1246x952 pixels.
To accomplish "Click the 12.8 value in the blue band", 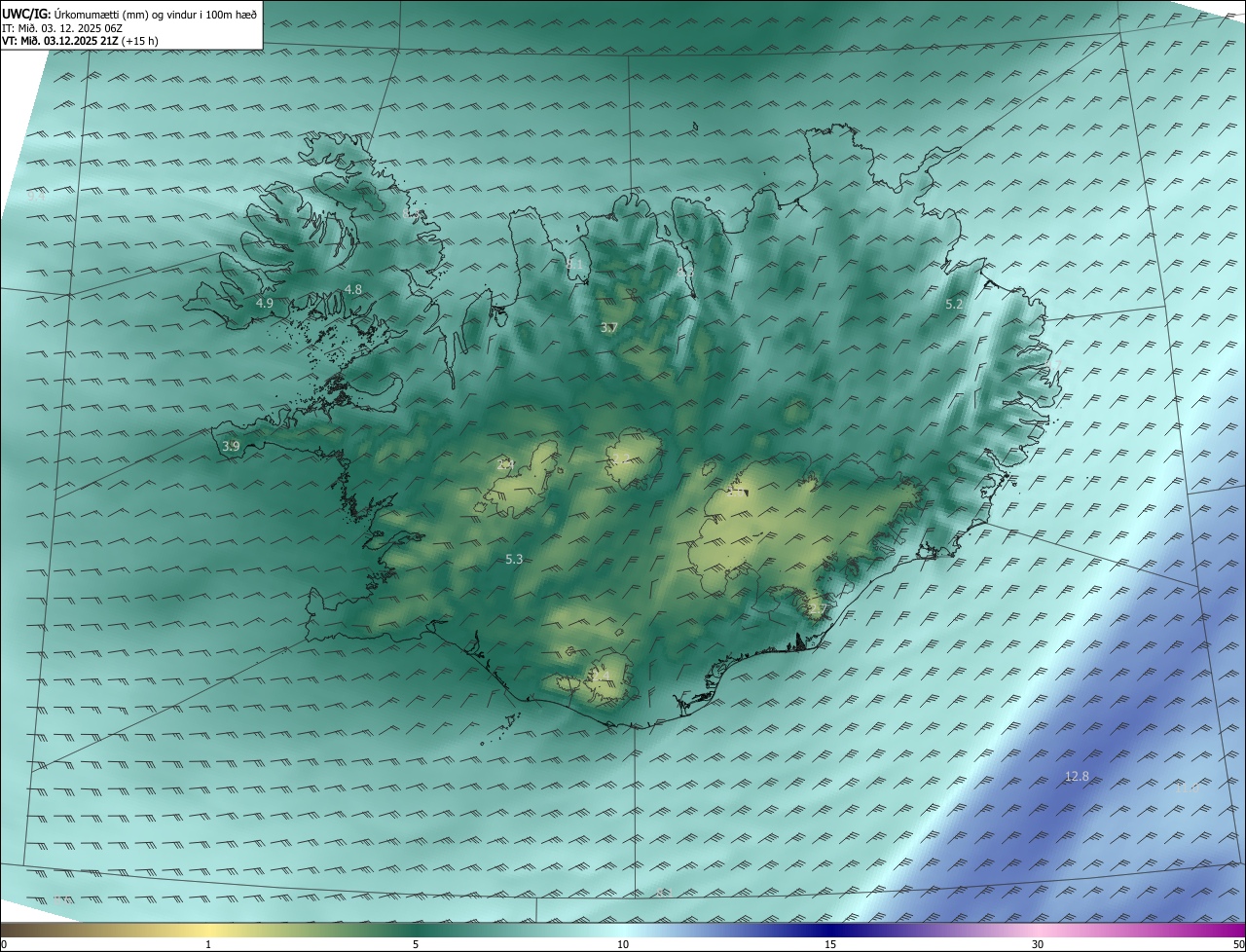I will [1077, 777].
